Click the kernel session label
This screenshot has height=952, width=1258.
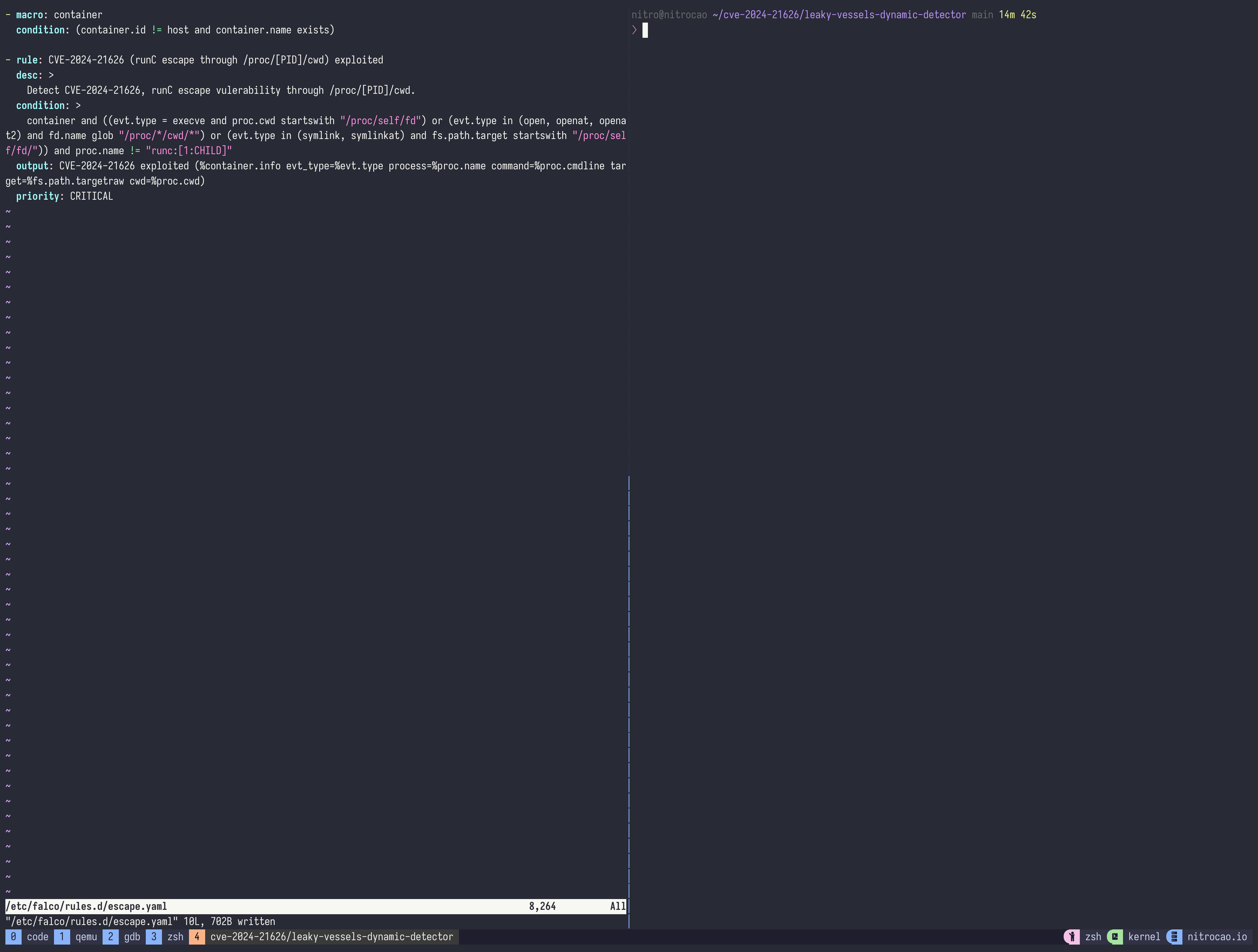[x=1144, y=936]
